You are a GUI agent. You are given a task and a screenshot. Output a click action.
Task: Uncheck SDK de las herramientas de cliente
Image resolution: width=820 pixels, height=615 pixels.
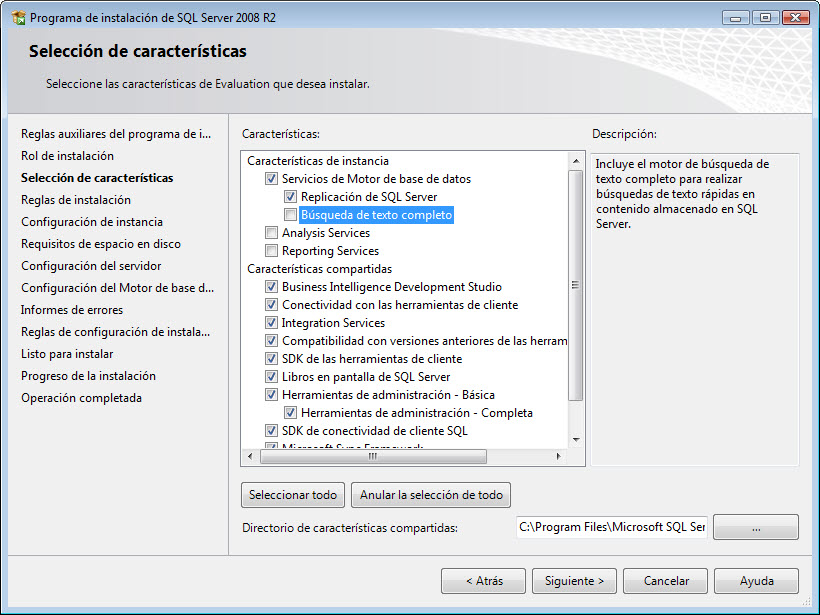pyautogui.click(x=271, y=359)
